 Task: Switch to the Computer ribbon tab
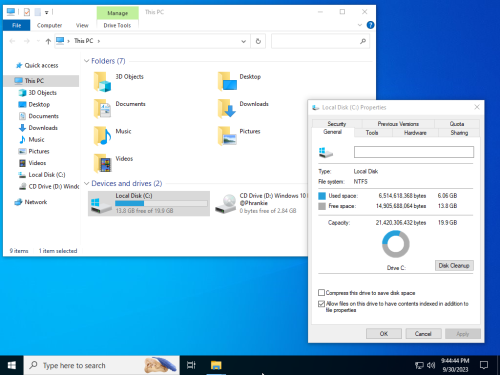coord(49,25)
